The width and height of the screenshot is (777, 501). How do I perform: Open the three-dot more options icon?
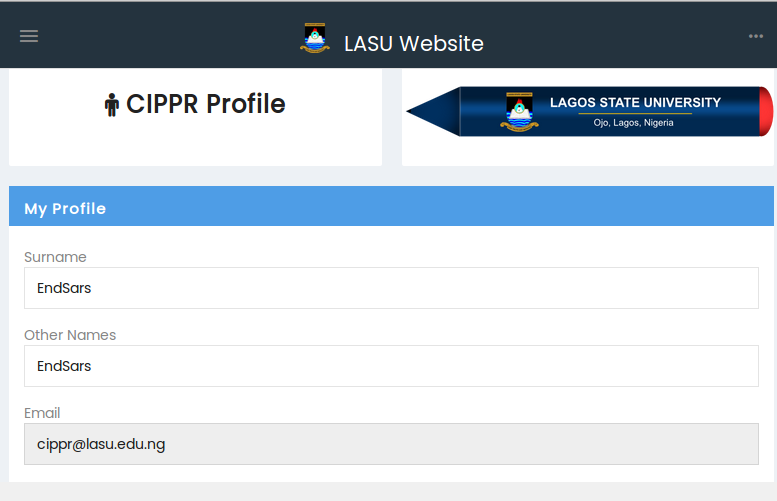coord(756,36)
